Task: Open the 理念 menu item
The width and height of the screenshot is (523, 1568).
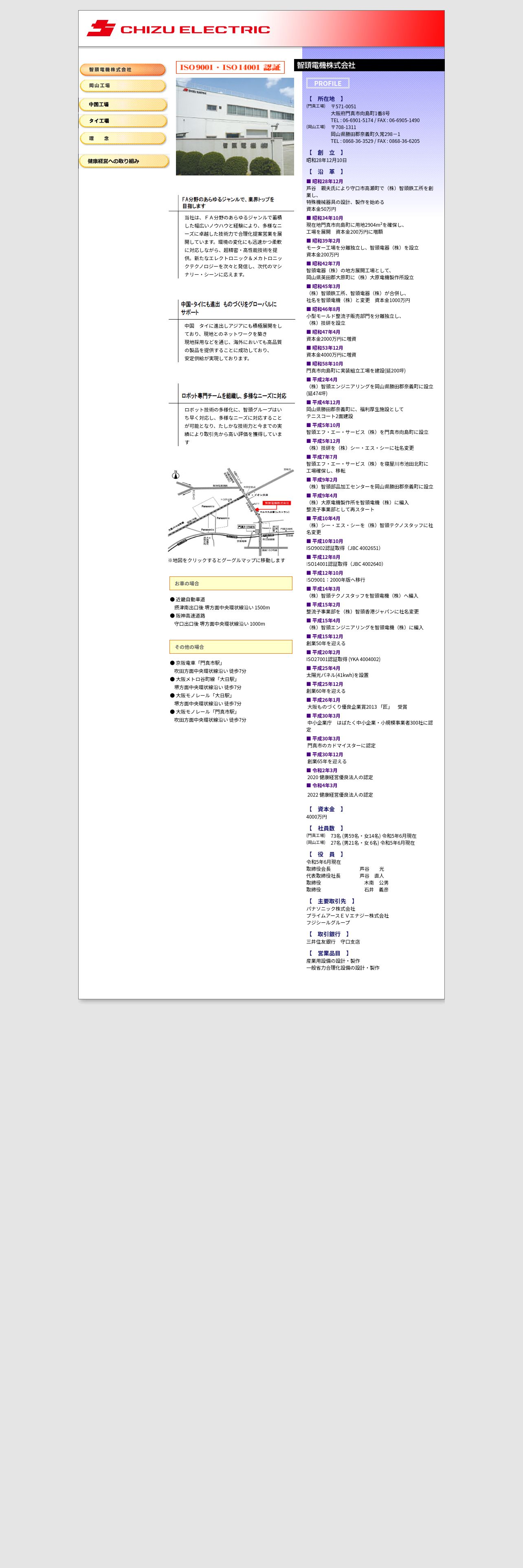Action: coord(123,139)
